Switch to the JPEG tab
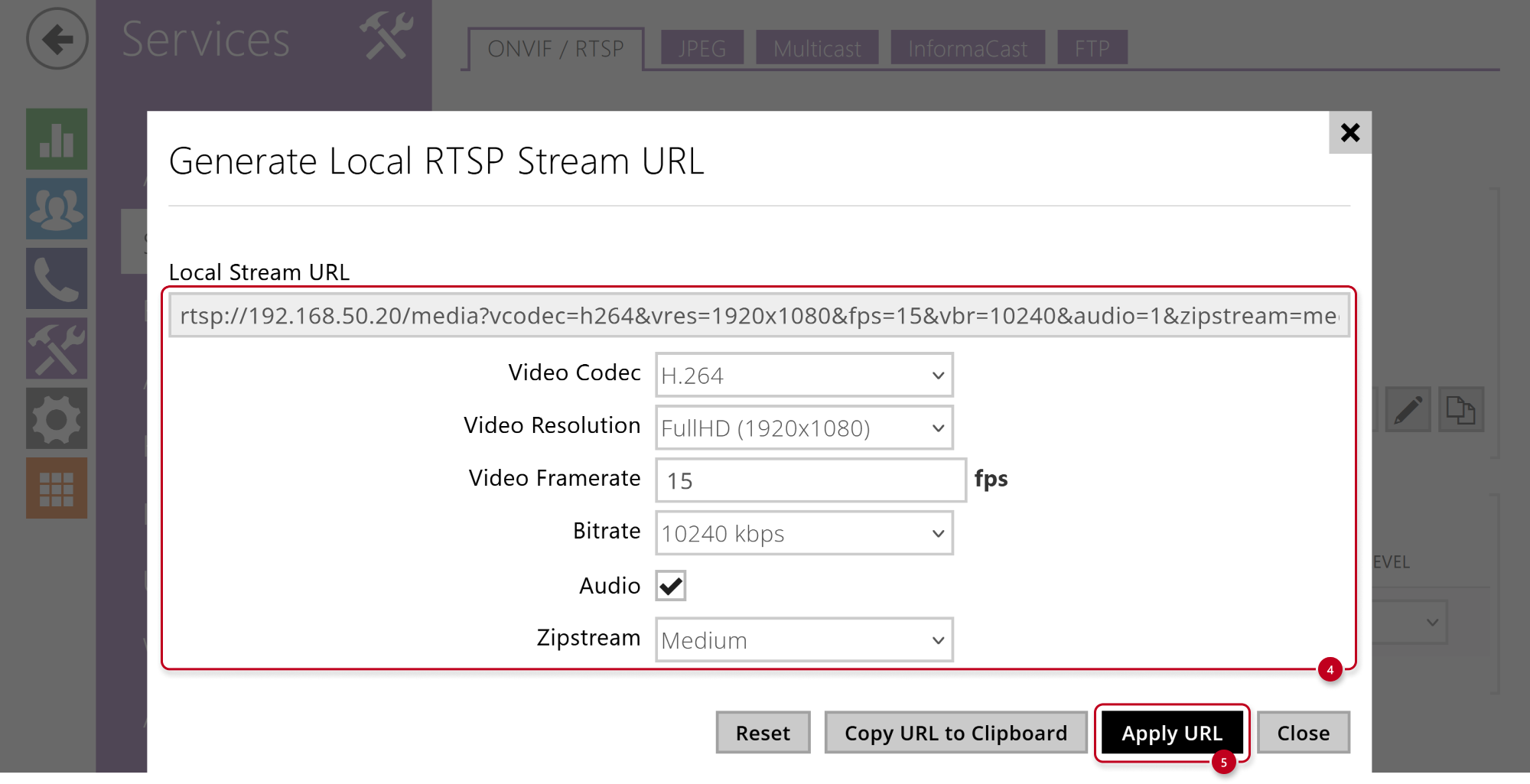The width and height of the screenshot is (1530, 784). pos(702,48)
